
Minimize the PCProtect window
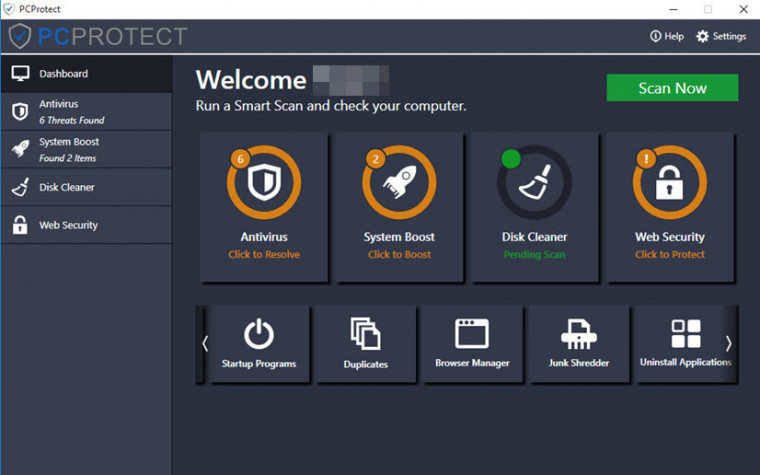pos(673,9)
